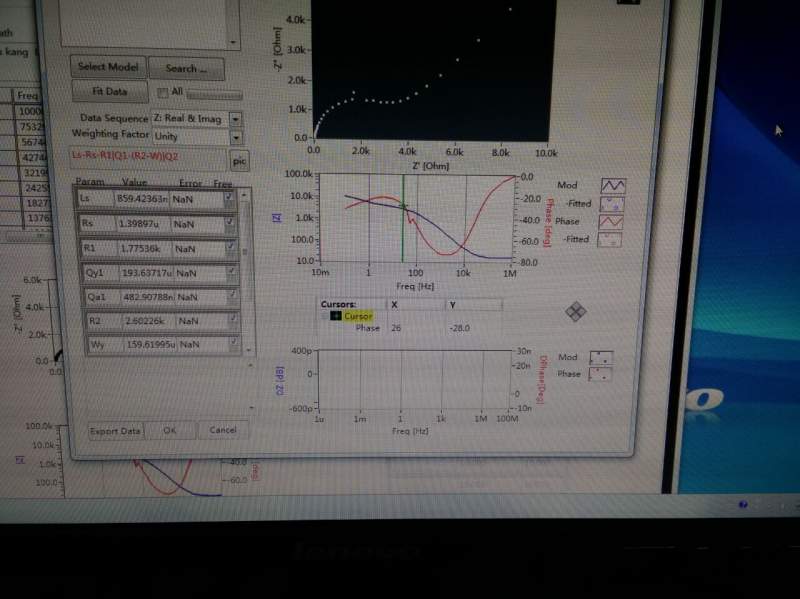This screenshot has height=599, width=800.
Task: Toggle the Free checkbox for Qa1
Action: coord(233,295)
